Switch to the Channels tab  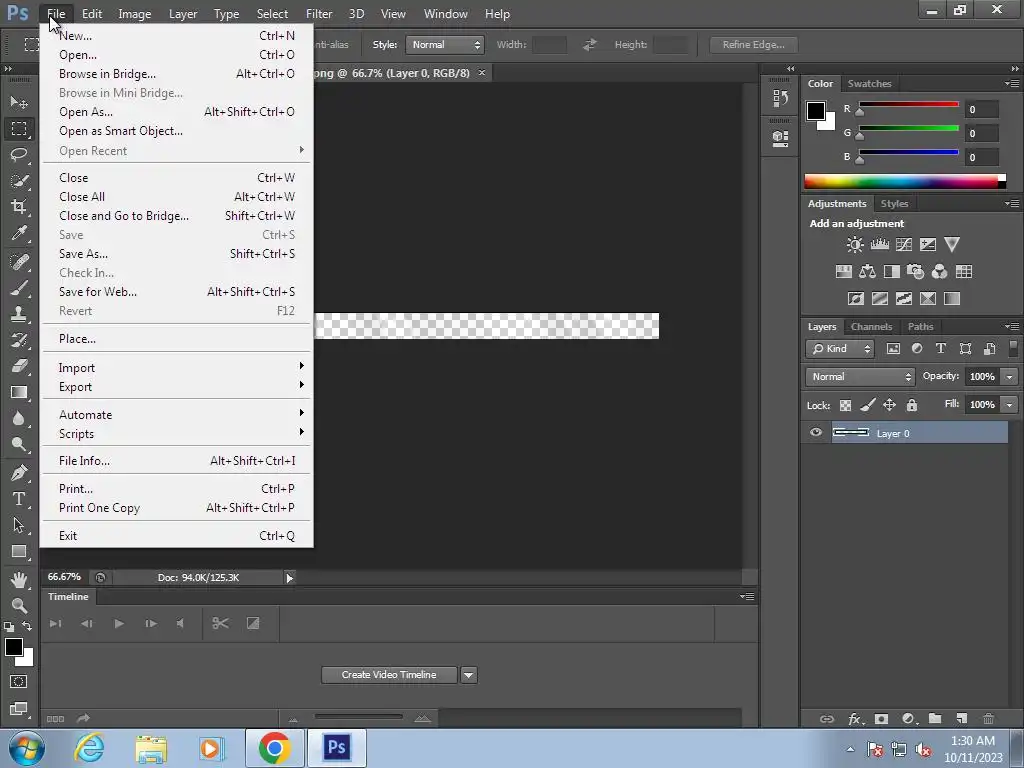pos(871,327)
